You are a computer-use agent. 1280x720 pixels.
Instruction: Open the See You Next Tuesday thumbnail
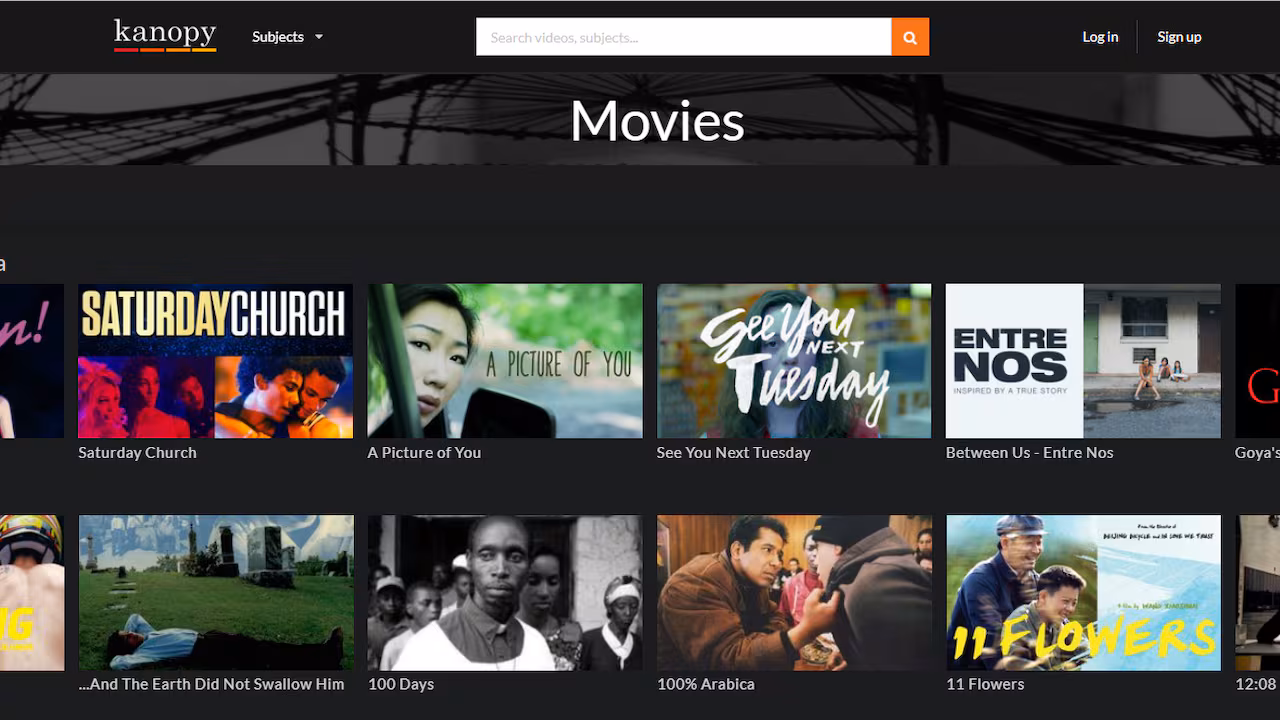click(x=794, y=361)
